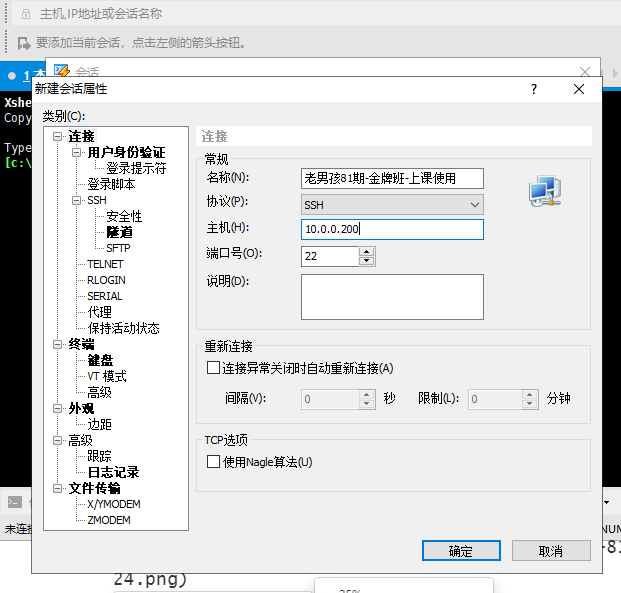621x593 pixels.
Task: Increase the 端口号 value with up arrow
Action: [x=367, y=252]
